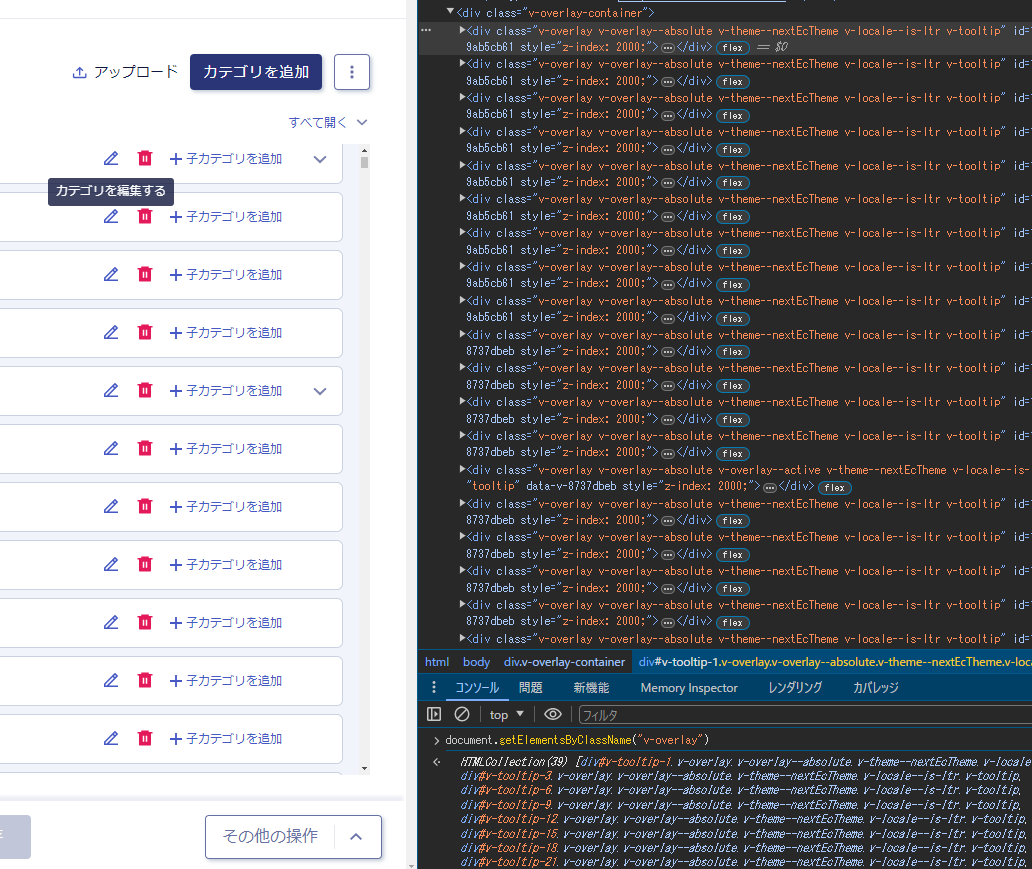The width and height of the screenshot is (1032, 869).
Task: Click 子カテゴリを追加 in the topmost category row
Action: click(x=226, y=159)
